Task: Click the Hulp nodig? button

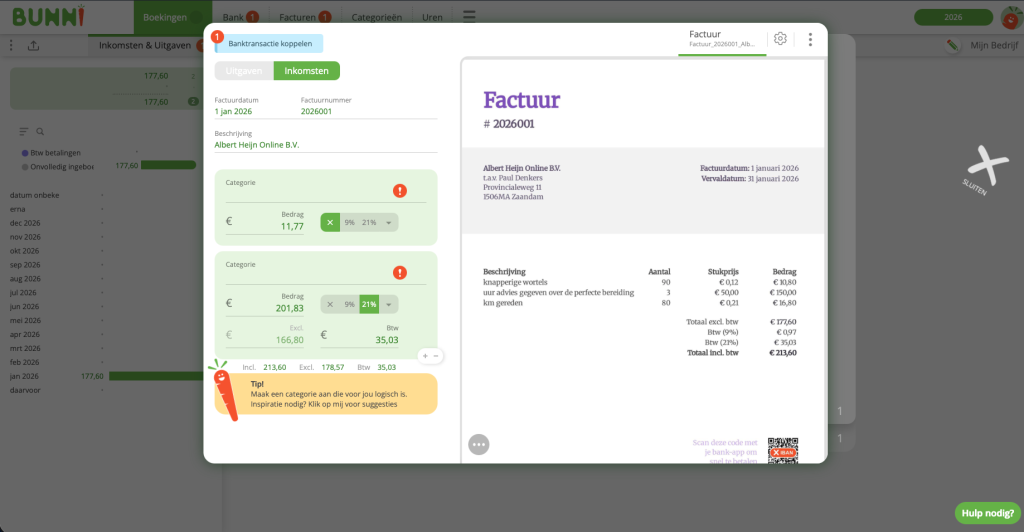Action: [x=987, y=513]
